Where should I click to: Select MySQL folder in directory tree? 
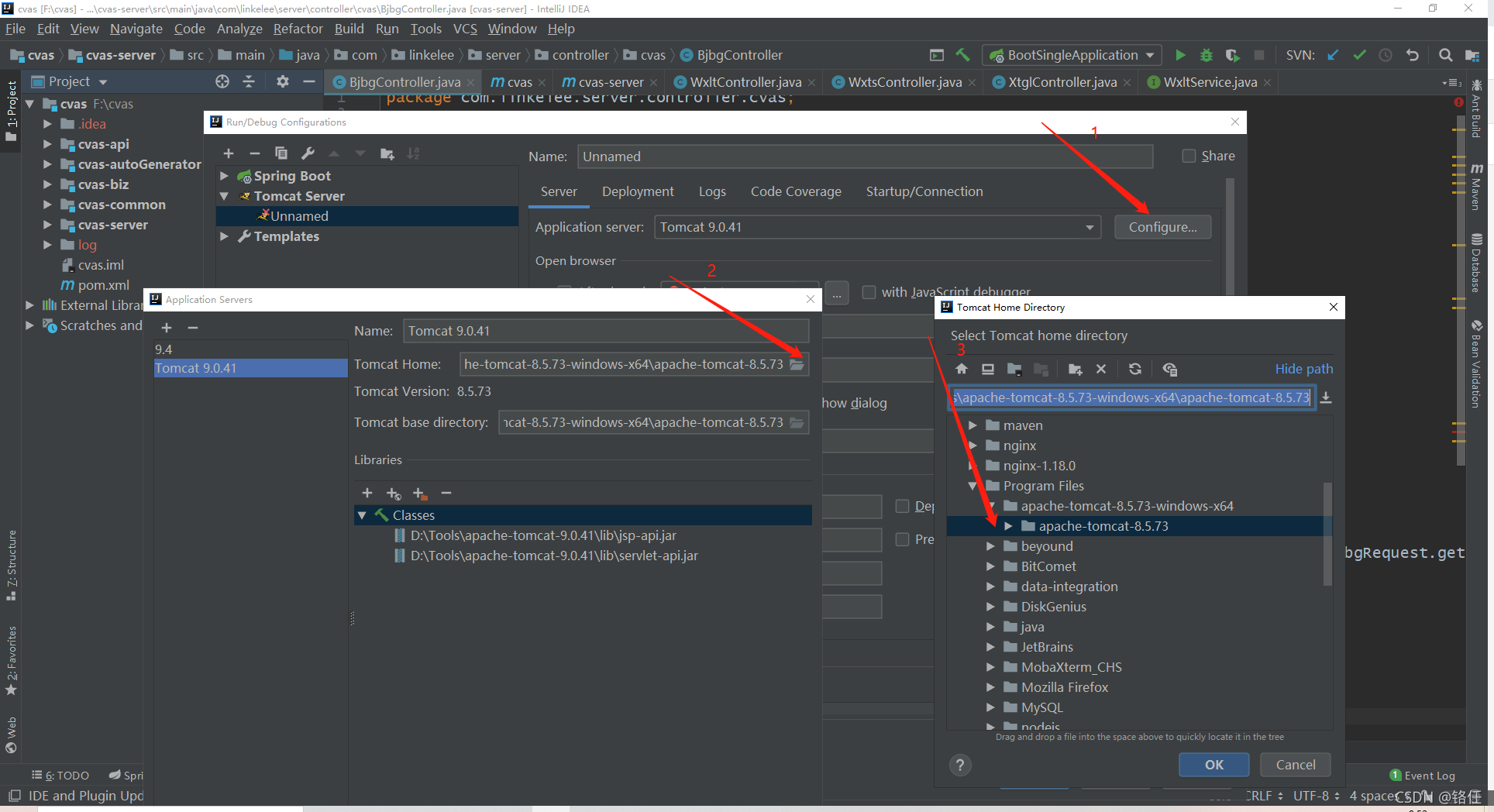pyautogui.click(x=1041, y=707)
